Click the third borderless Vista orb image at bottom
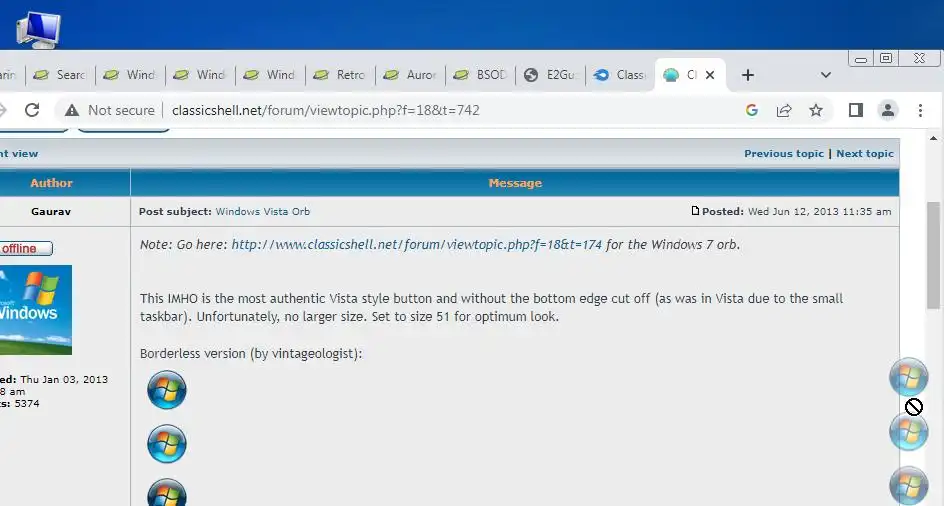The height and width of the screenshot is (506, 944). 167,493
